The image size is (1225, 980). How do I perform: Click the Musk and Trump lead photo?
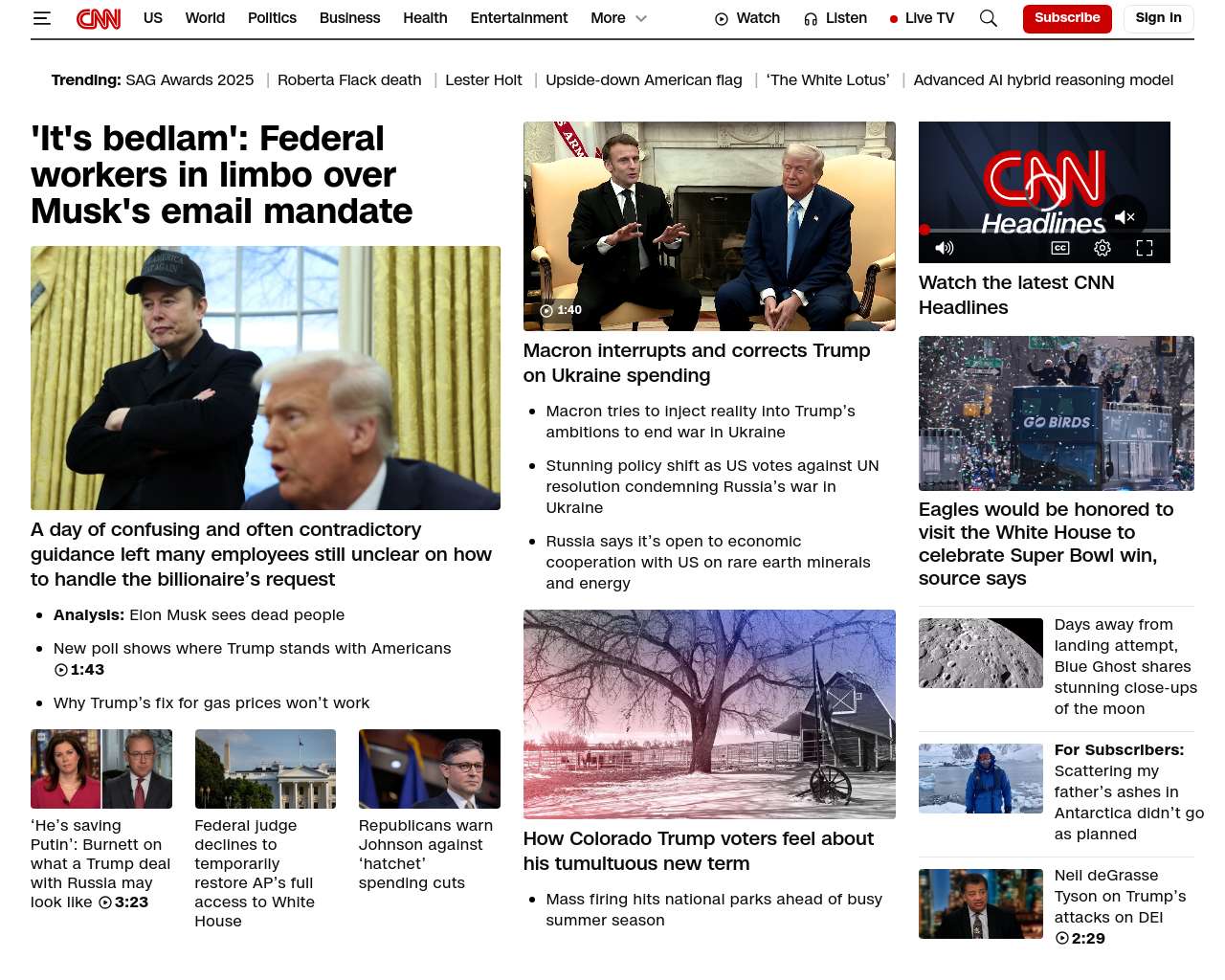click(x=265, y=378)
